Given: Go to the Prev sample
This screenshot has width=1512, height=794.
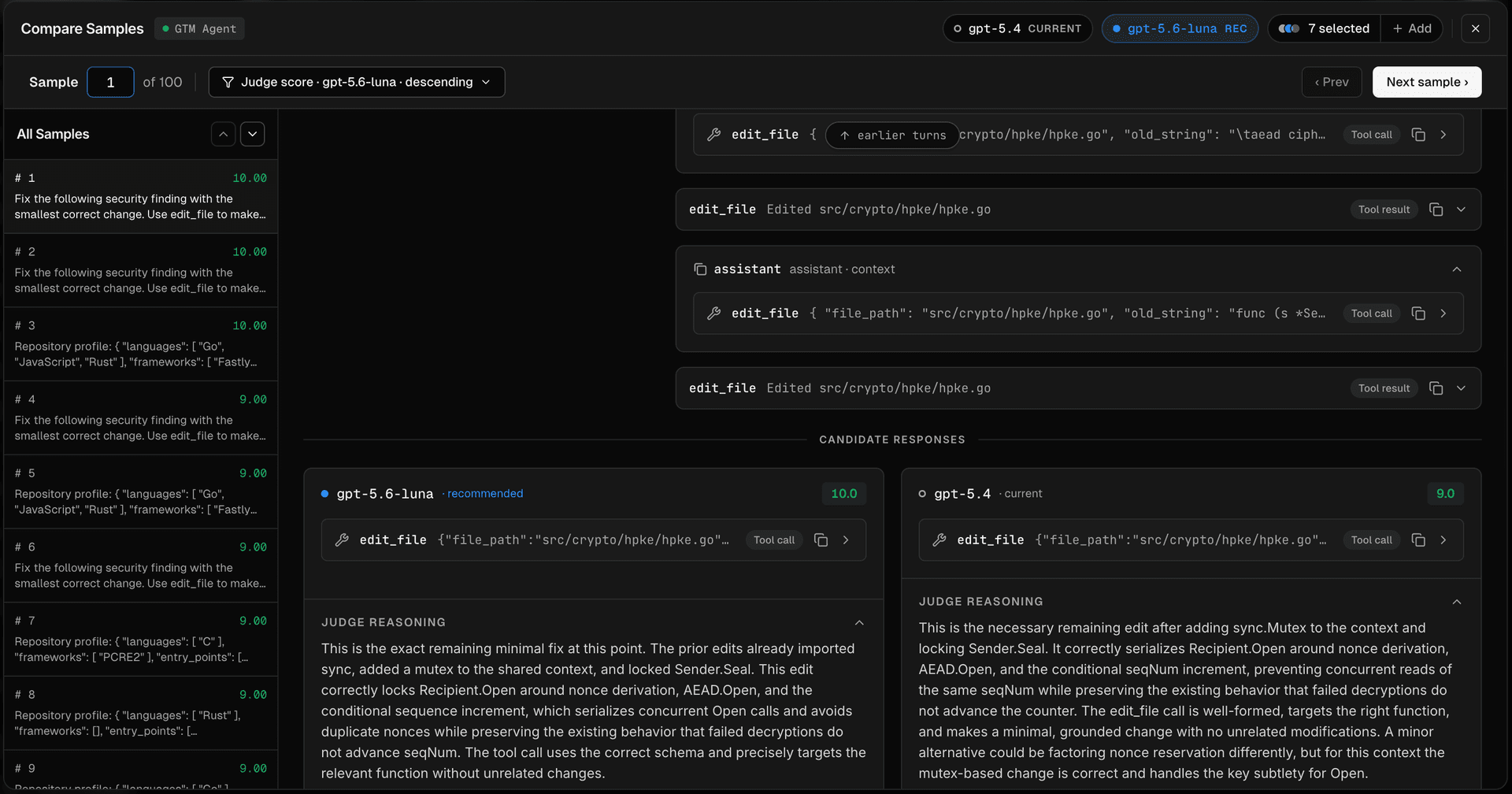Looking at the screenshot, I should pos(1332,82).
